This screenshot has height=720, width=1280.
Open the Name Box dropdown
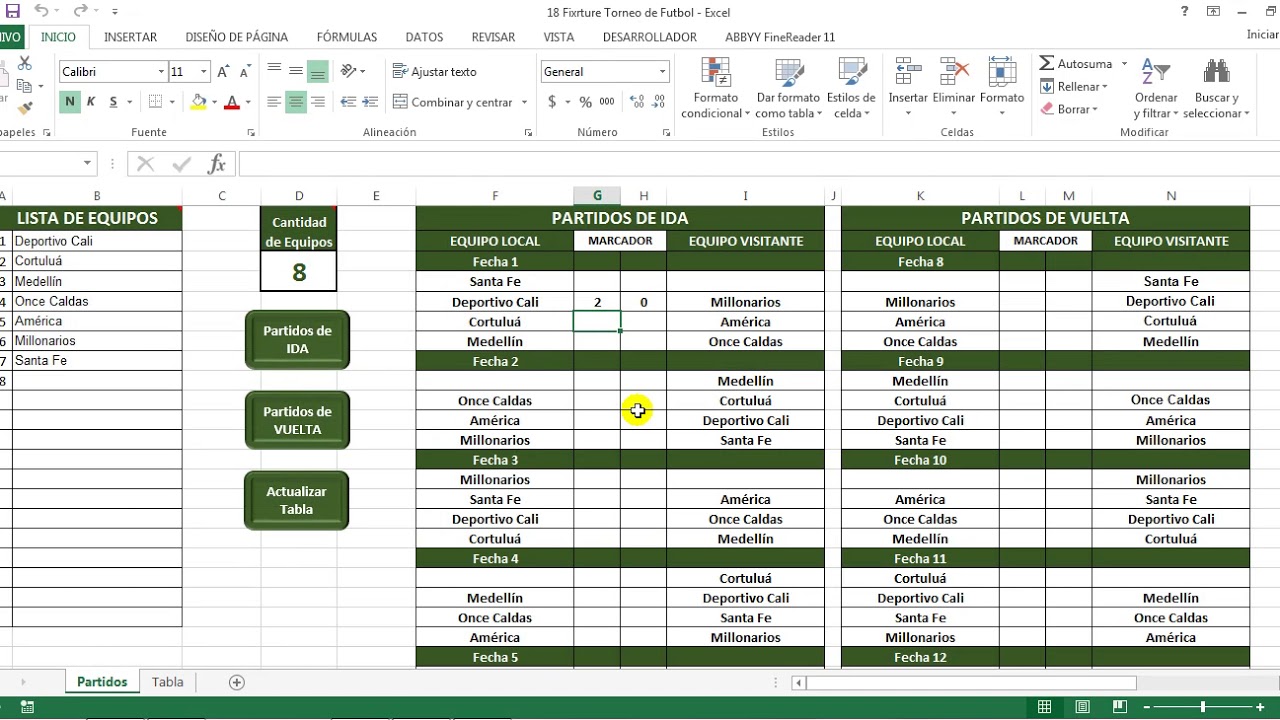pos(87,163)
